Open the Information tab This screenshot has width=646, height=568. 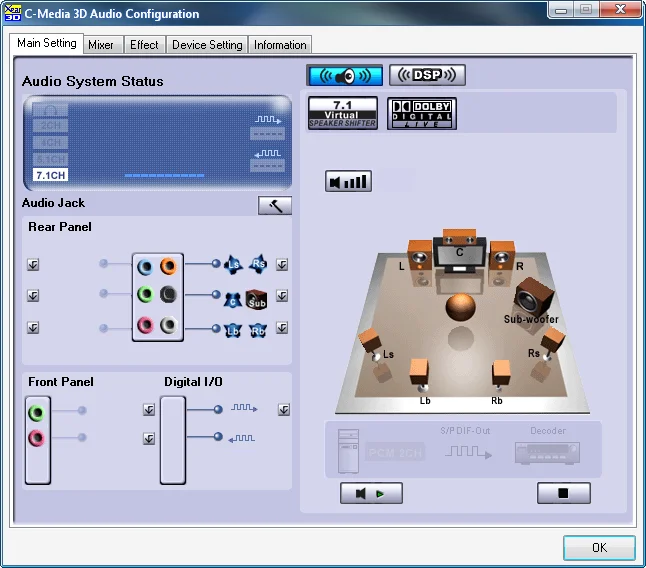[280, 45]
